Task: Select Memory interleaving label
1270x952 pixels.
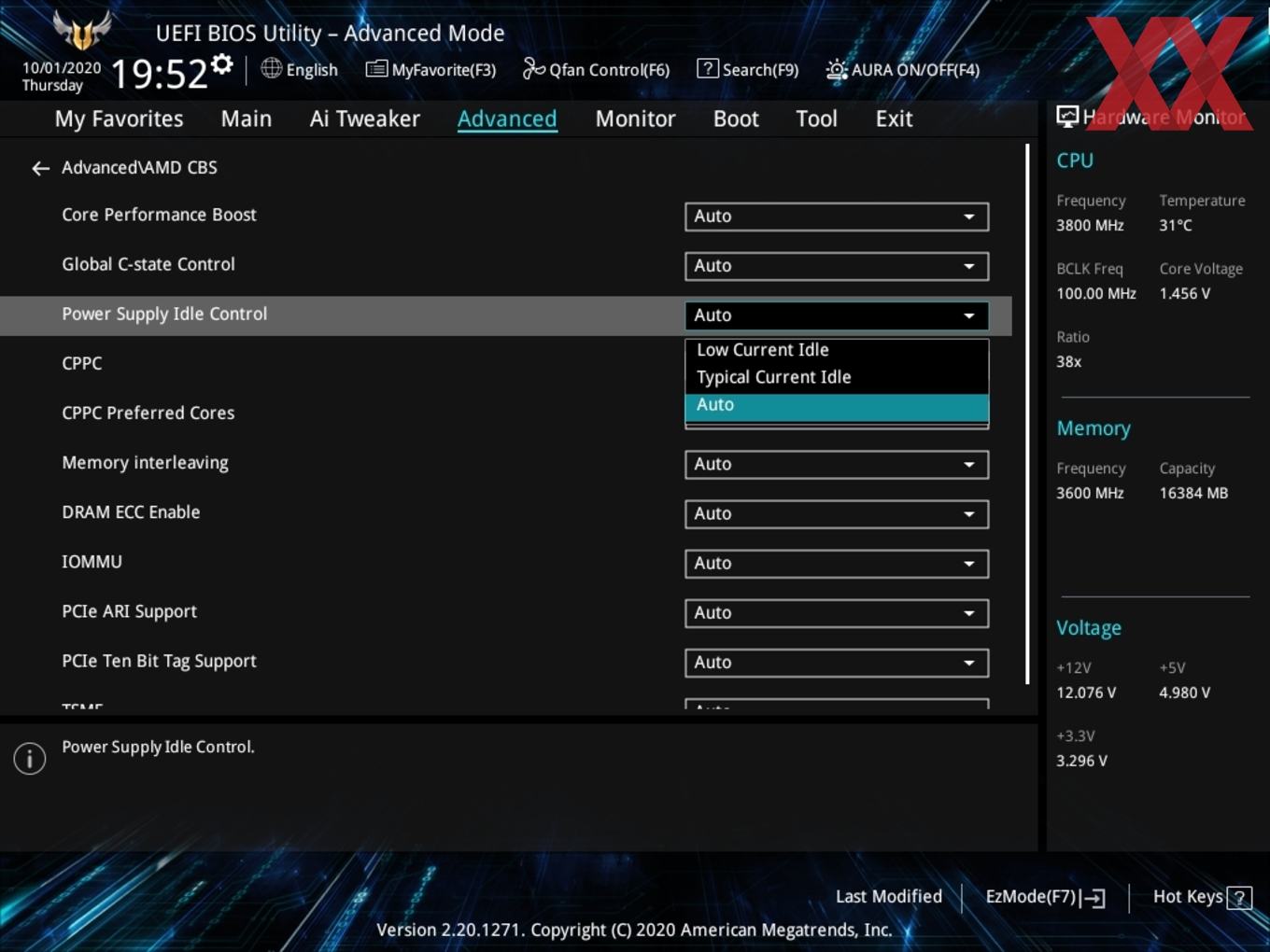Action: (145, 463)
